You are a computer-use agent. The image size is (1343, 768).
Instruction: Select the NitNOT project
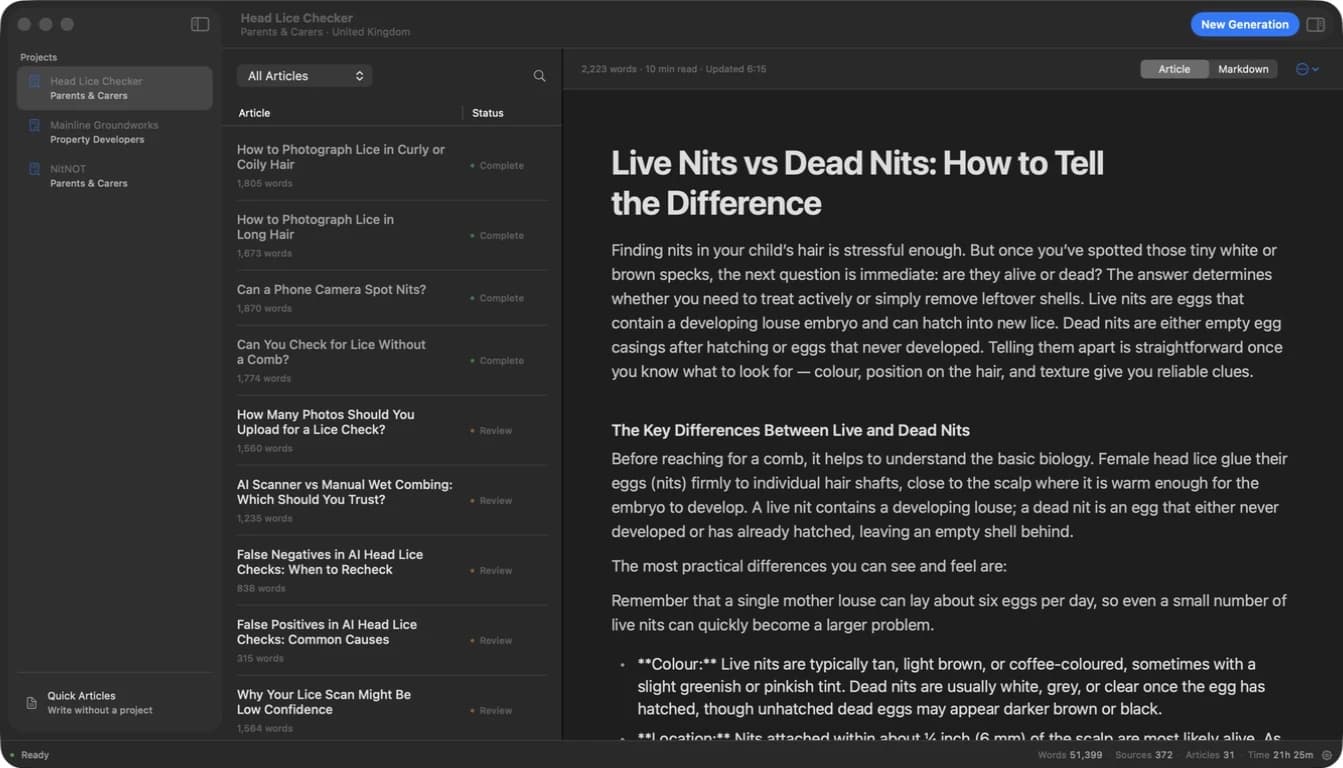coord(115,176)
